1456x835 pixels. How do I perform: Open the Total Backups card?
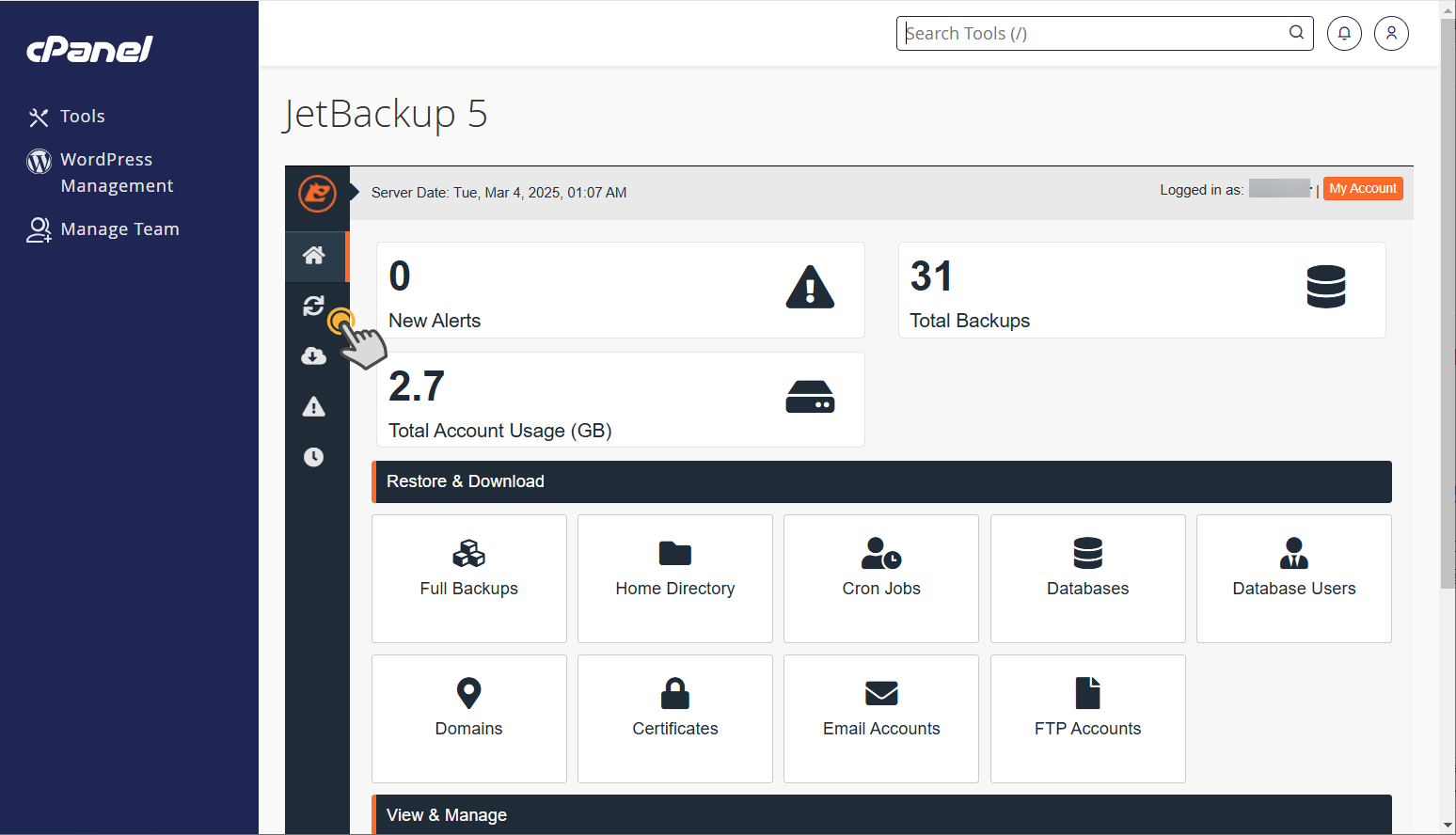click(1142, 291)
